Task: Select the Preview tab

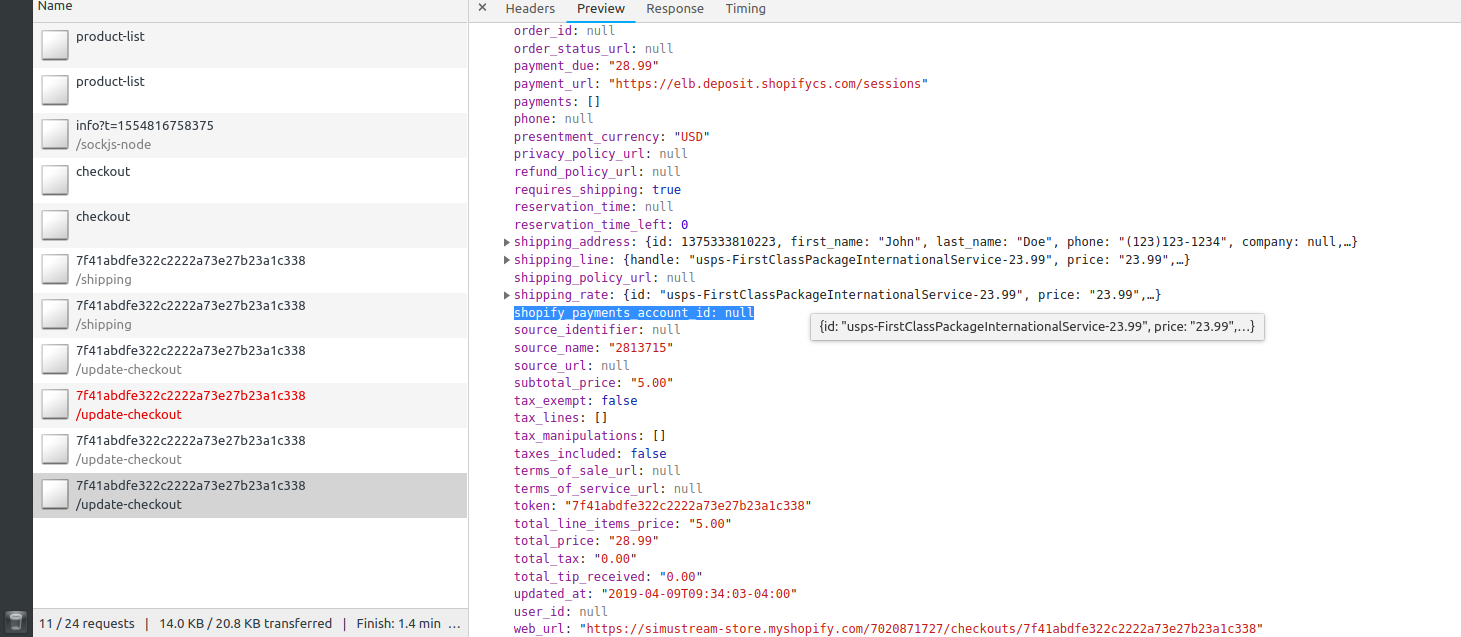Action: pos(601,9)
